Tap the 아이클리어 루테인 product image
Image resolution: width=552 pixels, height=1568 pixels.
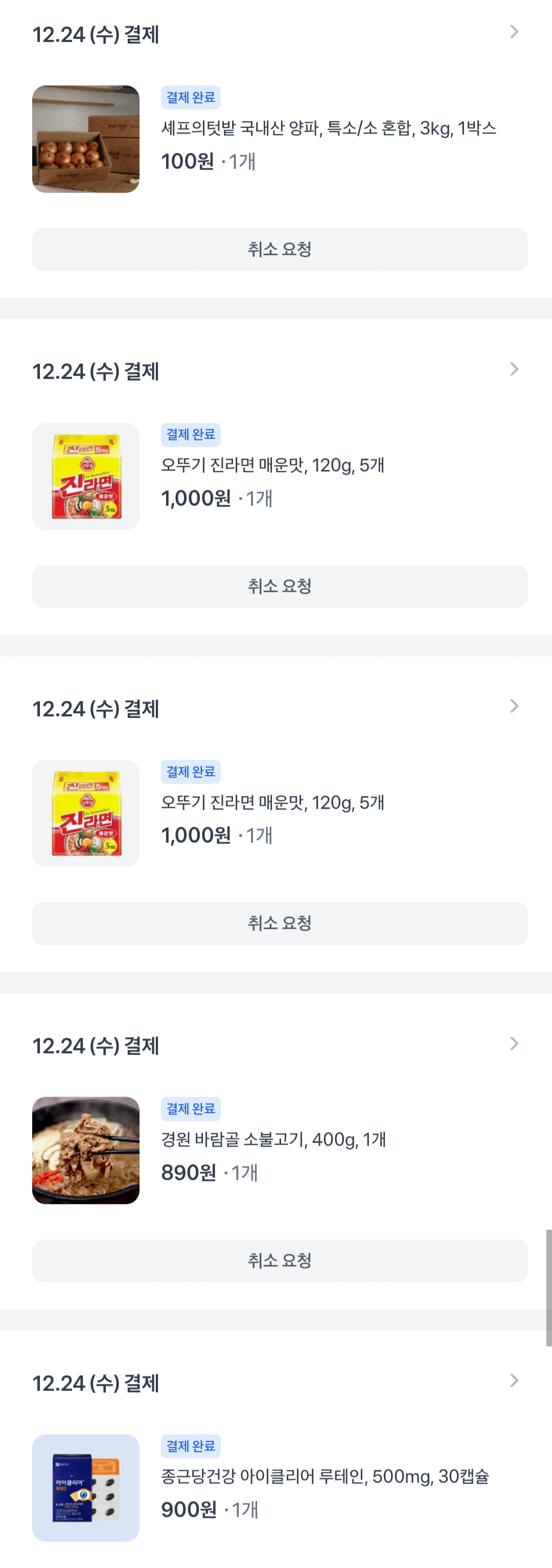86,1488
